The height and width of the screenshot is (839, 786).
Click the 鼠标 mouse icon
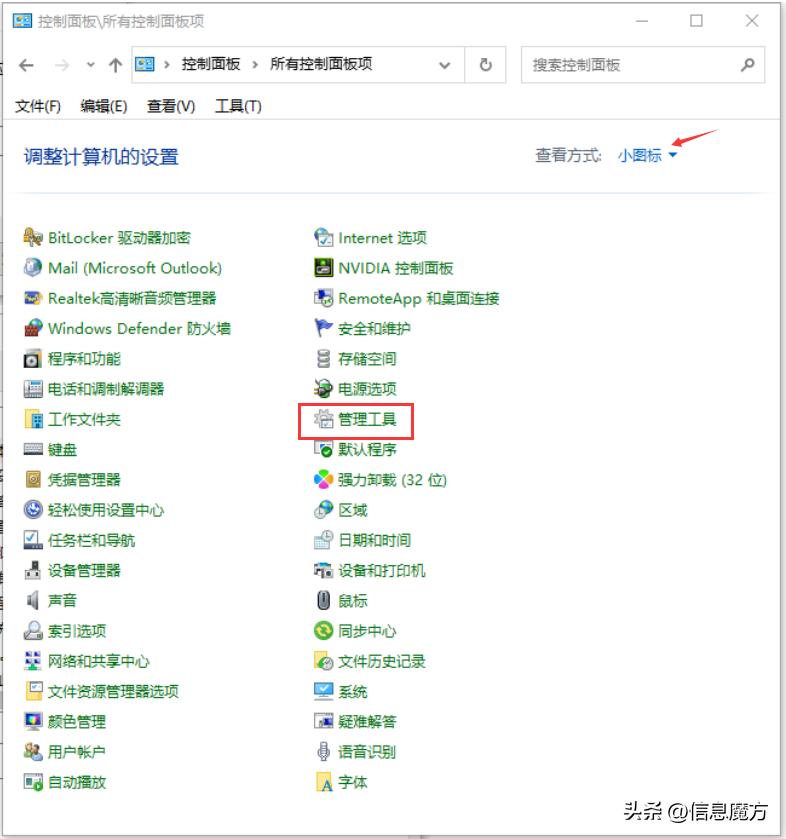click(323, 600)
